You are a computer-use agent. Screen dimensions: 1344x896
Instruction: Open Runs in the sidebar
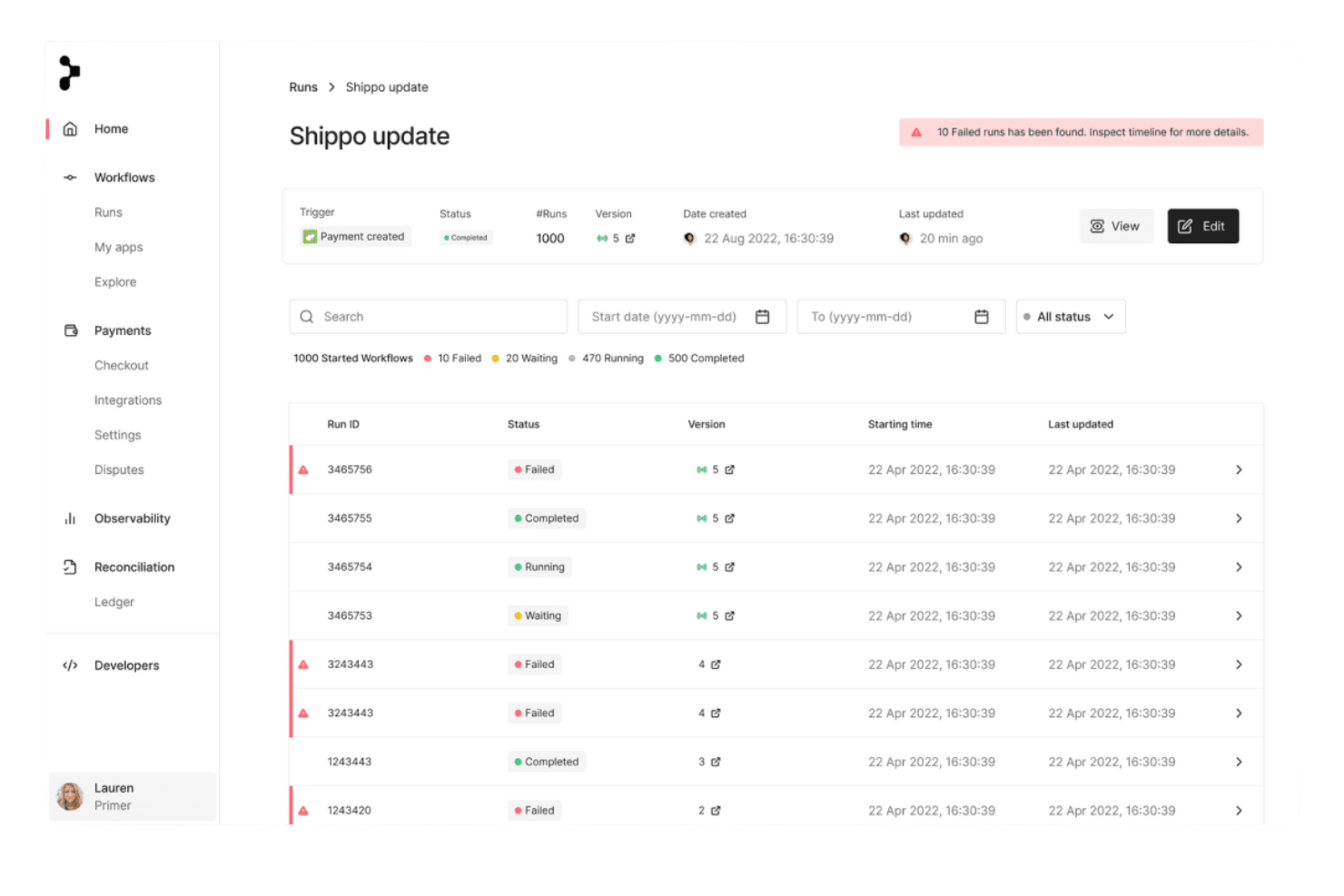pos(108,212)
